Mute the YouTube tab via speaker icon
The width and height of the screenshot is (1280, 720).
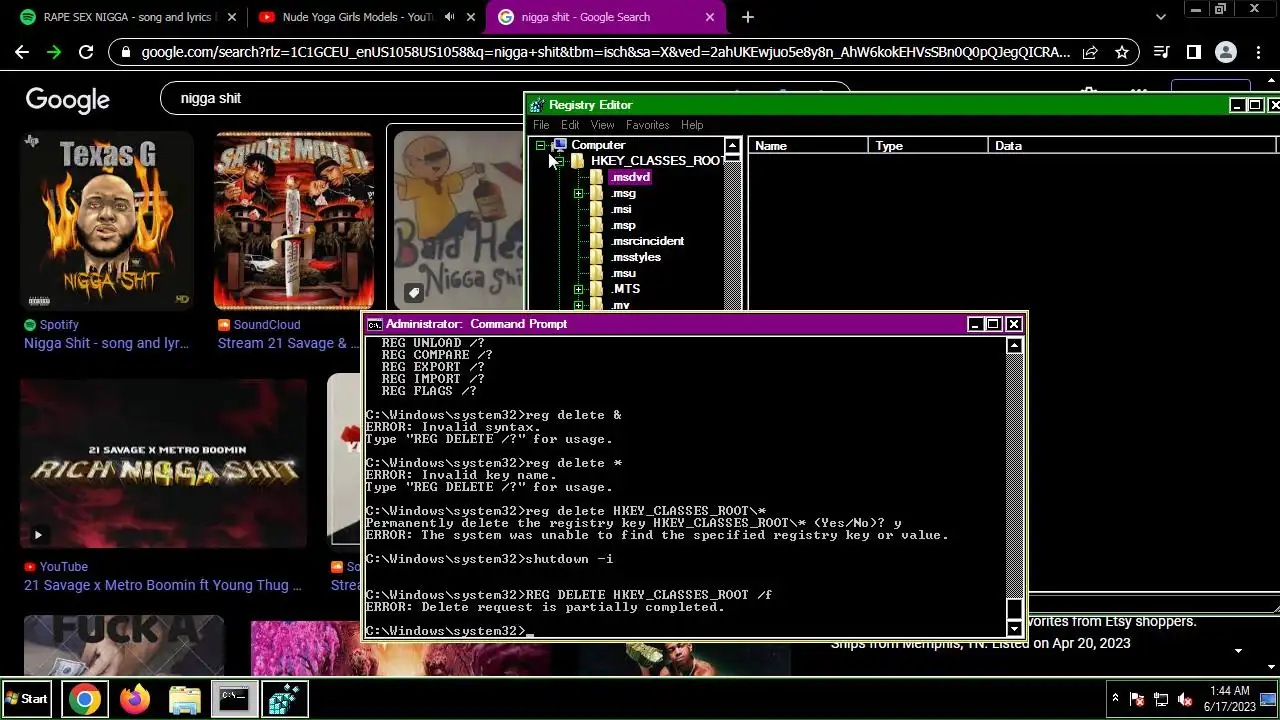(x=449, y=17)
